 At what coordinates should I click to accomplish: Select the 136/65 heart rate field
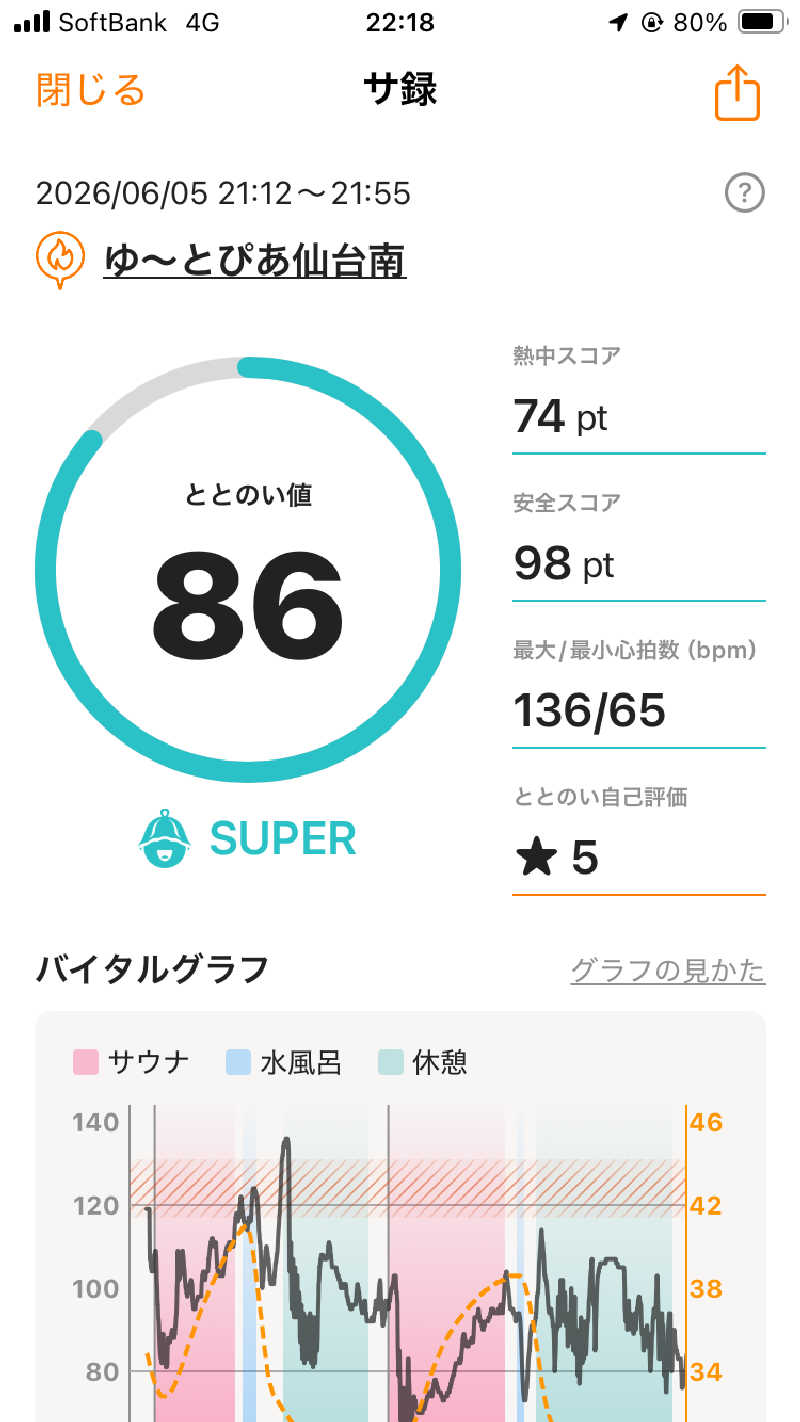click(639, 695)
